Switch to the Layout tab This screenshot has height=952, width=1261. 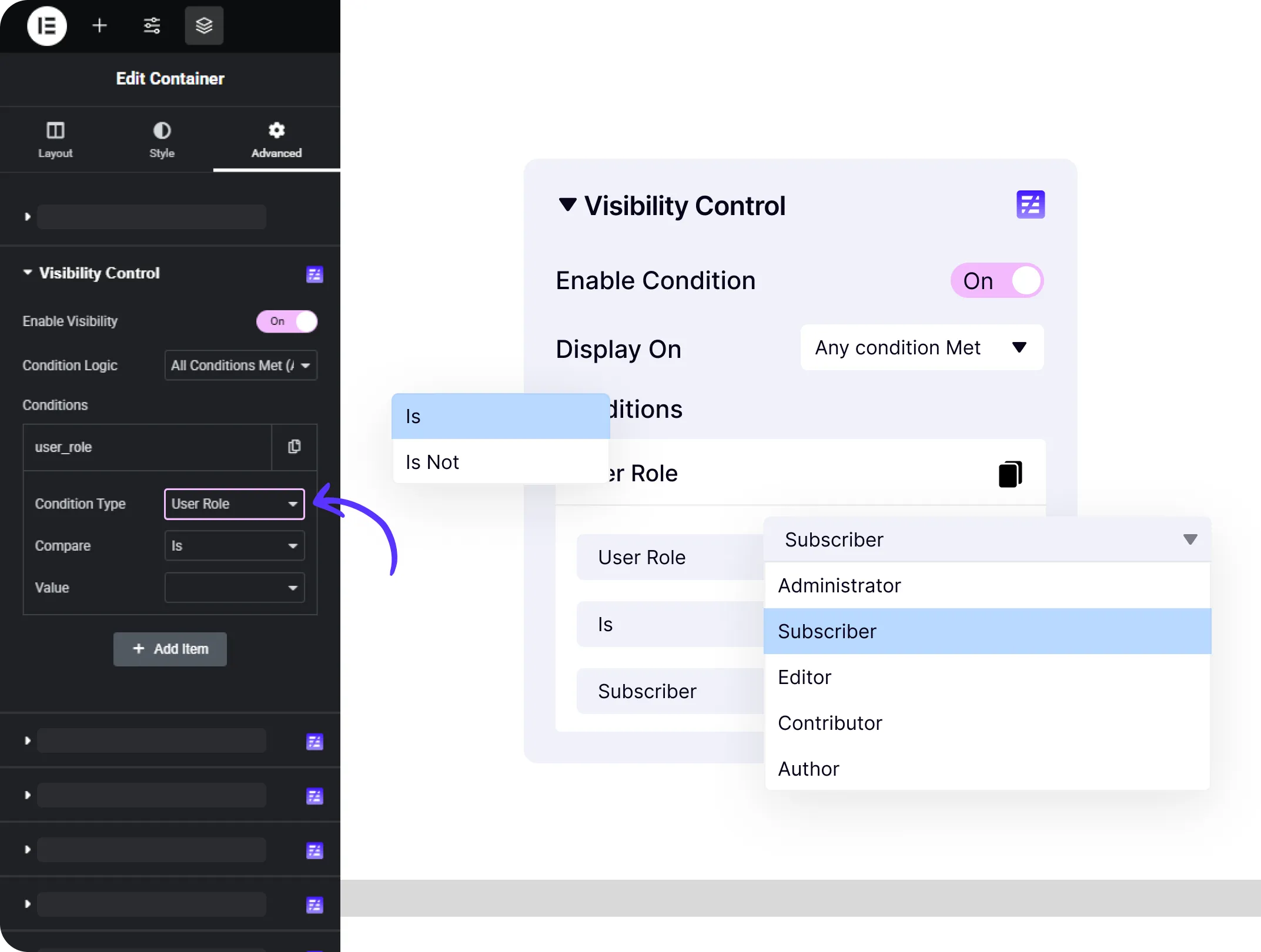click(55, 140)
